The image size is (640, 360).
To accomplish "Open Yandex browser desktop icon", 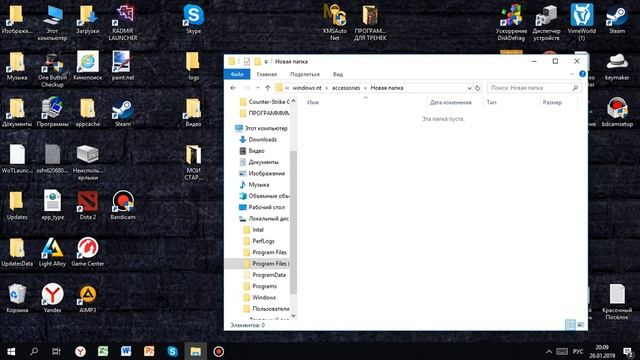I will tap(52, 298).
